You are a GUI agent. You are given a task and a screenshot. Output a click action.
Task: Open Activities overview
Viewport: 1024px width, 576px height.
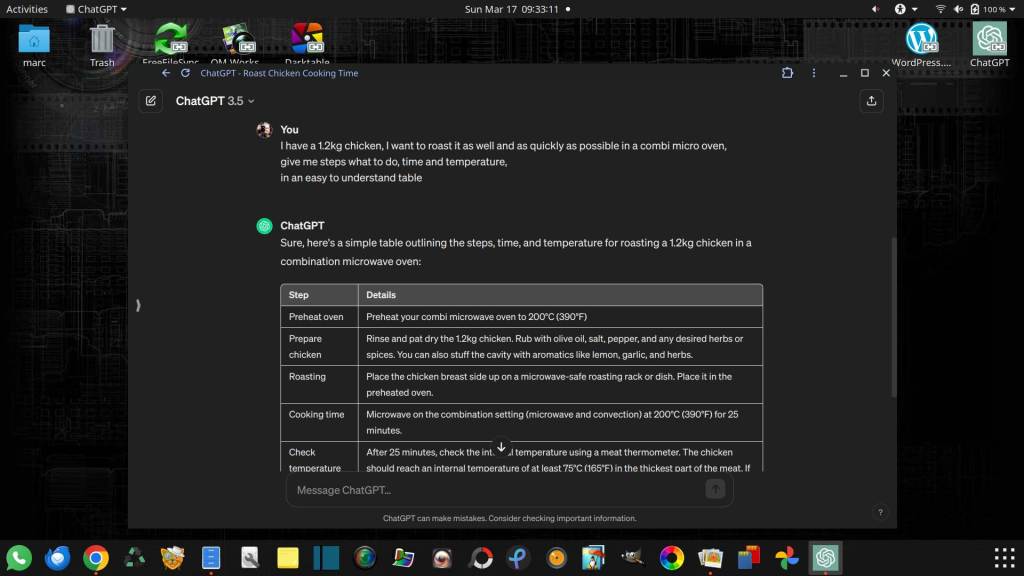pos(27,9)
